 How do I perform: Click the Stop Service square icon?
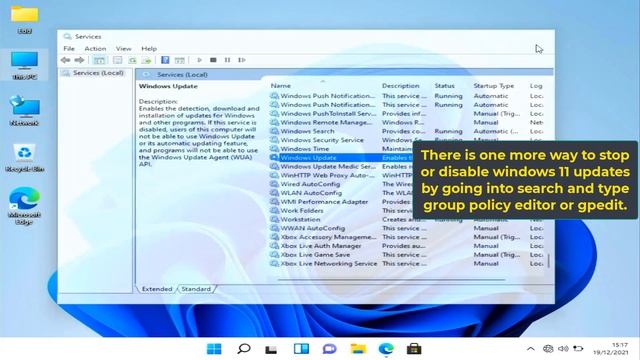pyautogui.click(x=213, y=60)
